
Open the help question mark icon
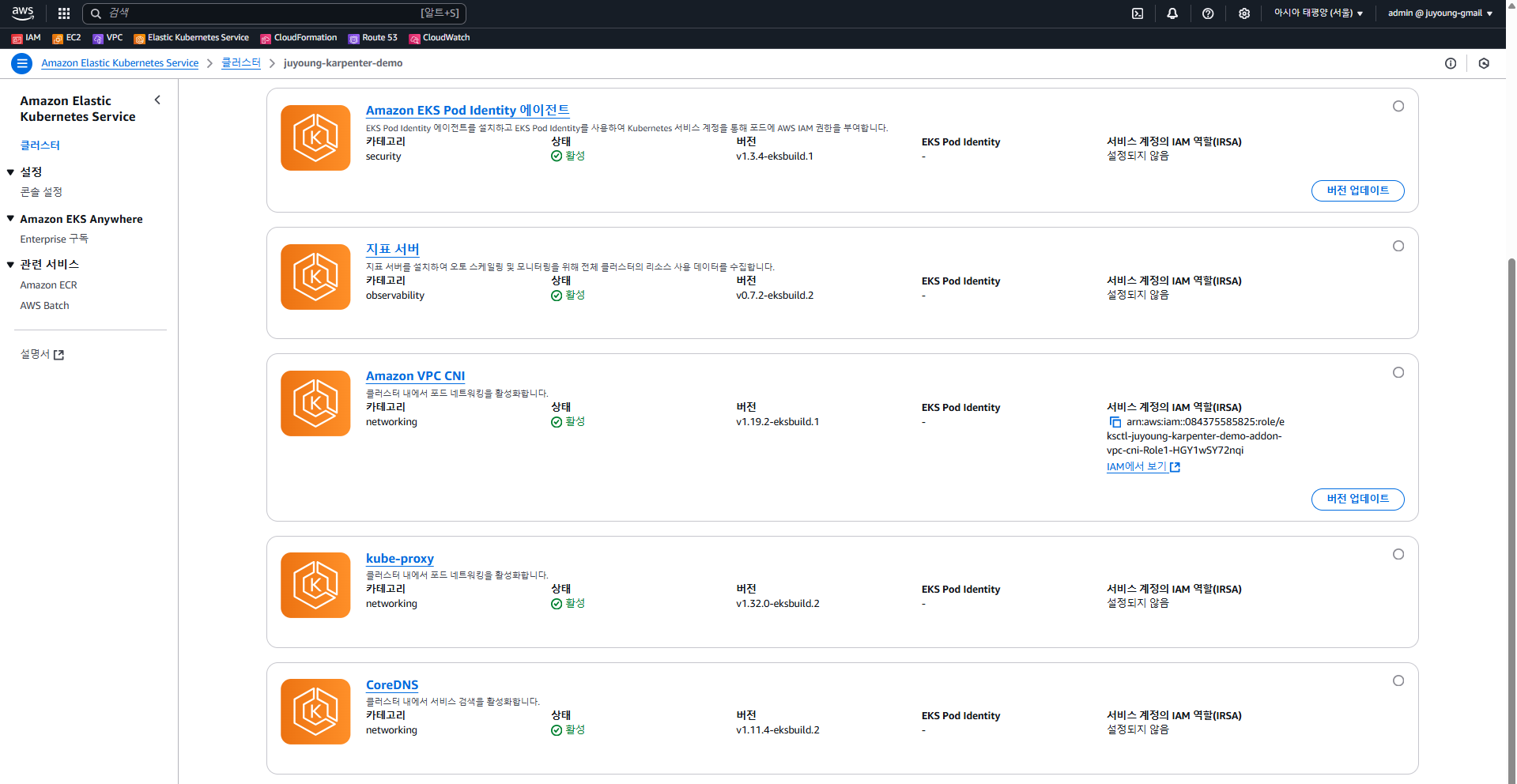(x=1208, y=13)
